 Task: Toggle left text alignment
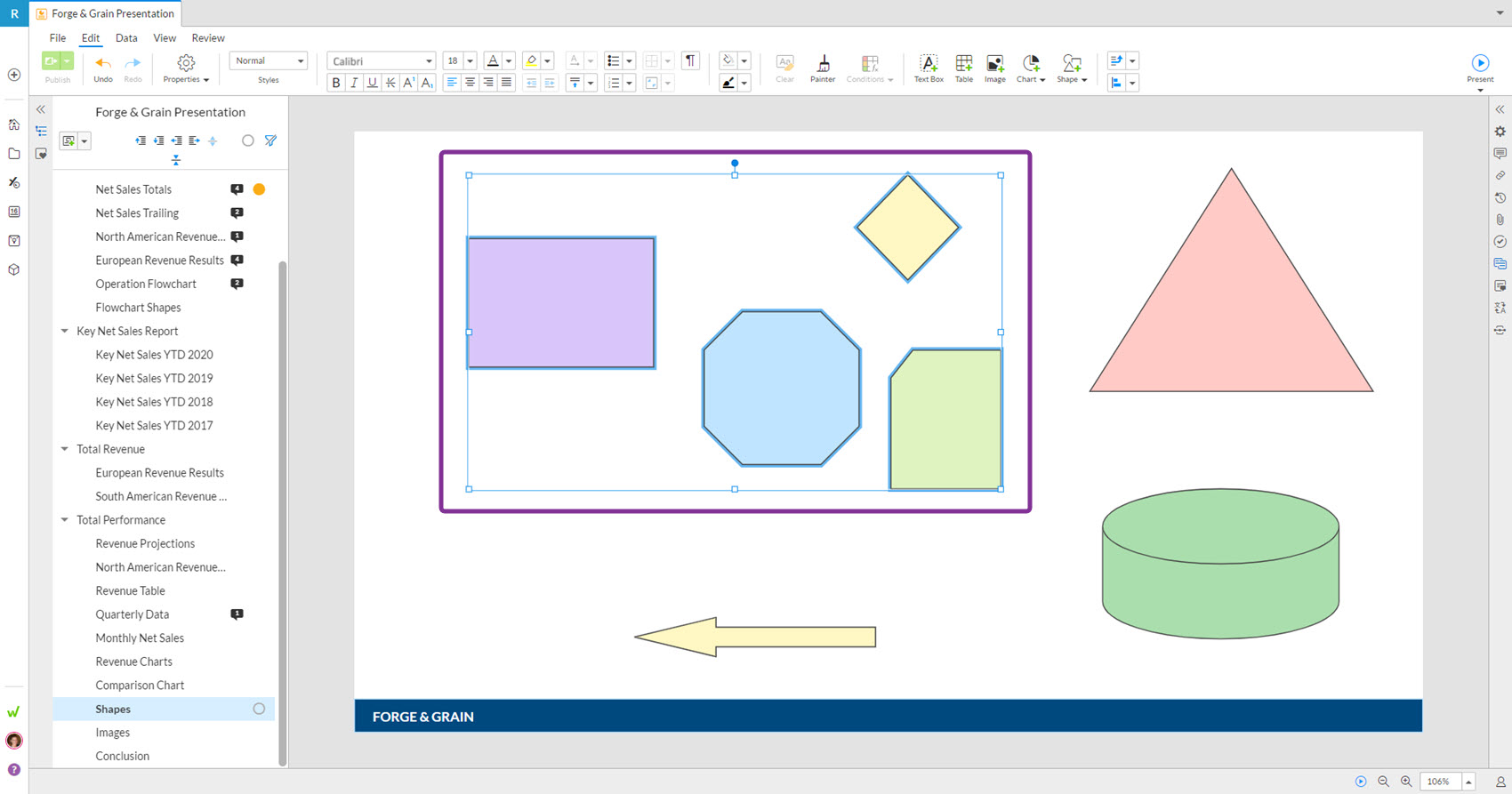pyautogui.click(x=452, y=83)
